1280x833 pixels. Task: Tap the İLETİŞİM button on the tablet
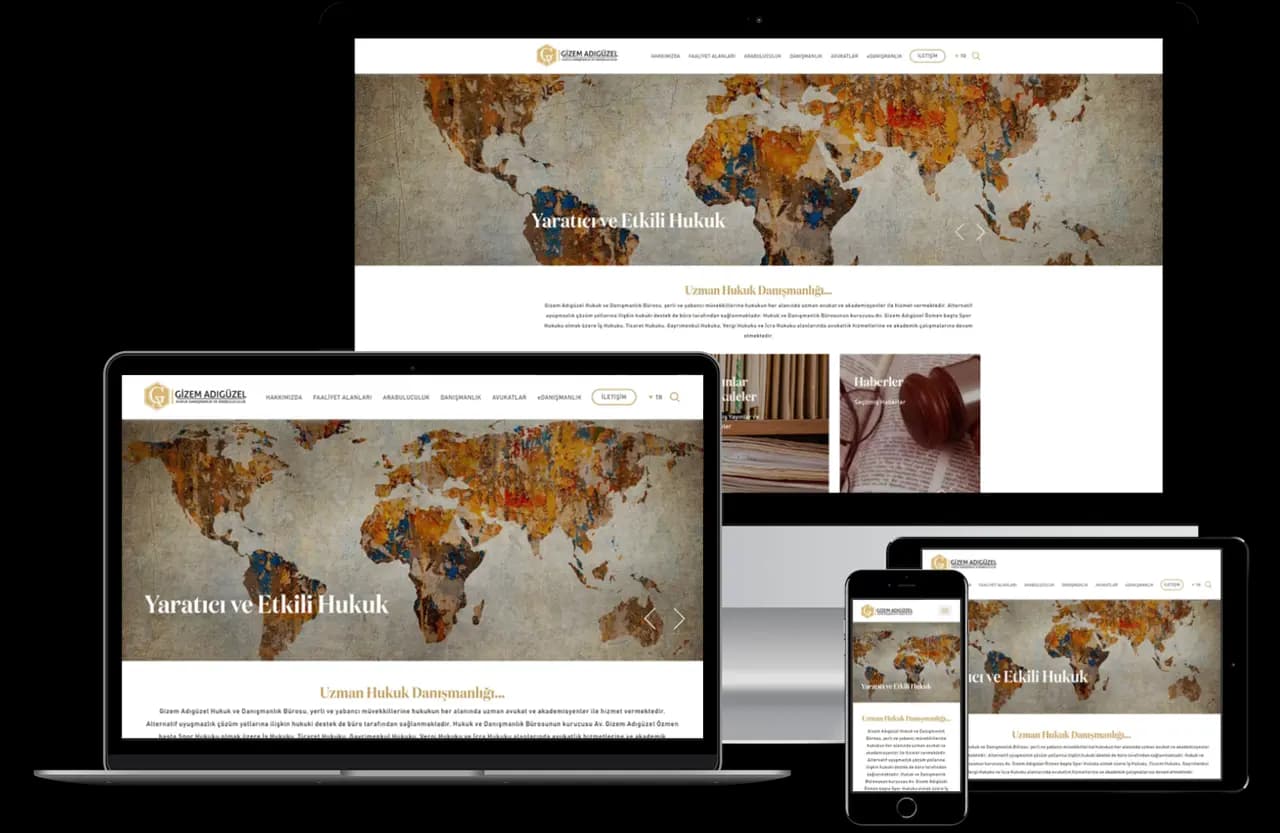(x=1172, y=585)
